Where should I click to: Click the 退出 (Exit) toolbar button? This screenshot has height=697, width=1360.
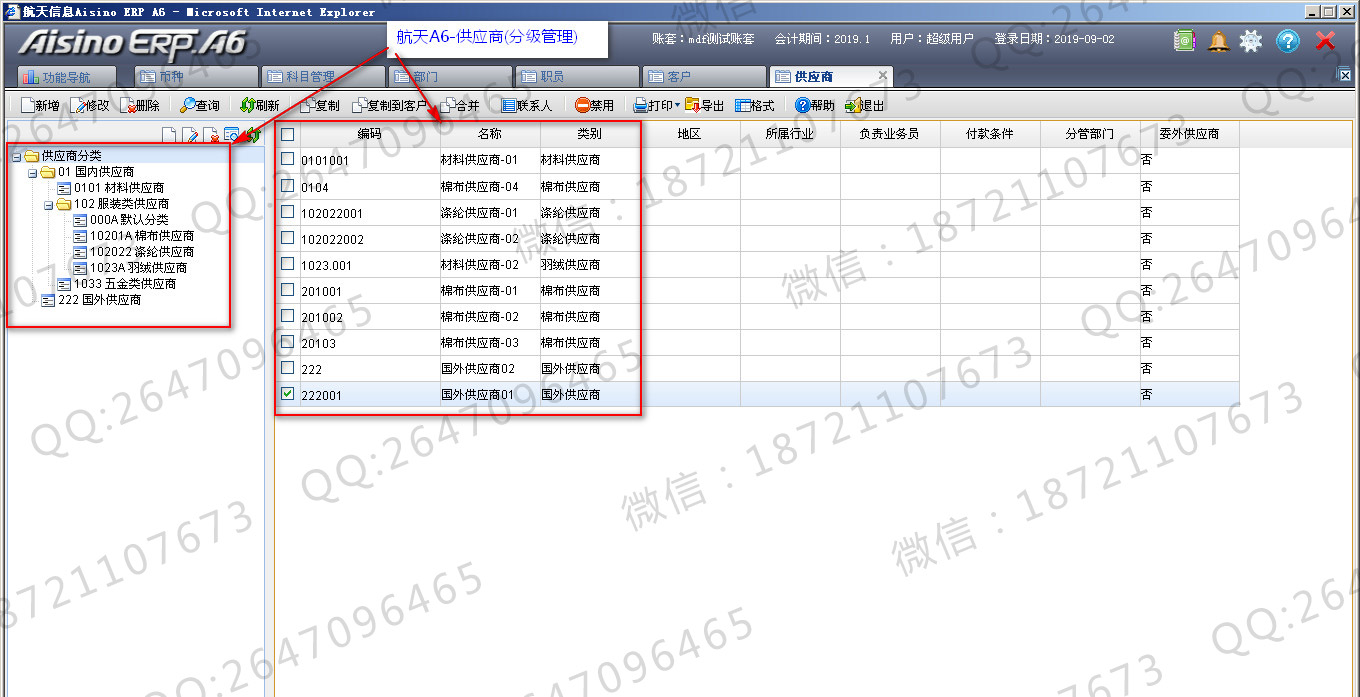tap(865, 105)
